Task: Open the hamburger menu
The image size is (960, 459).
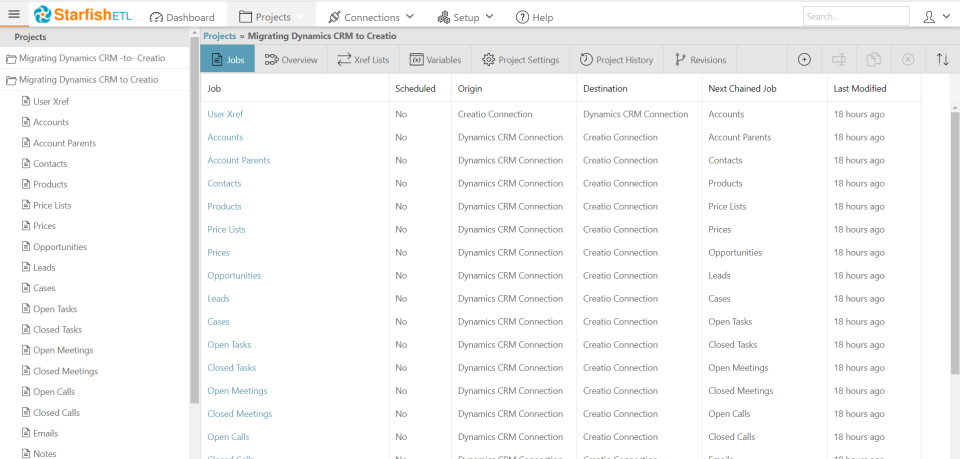Action: [x=14, y=15]
